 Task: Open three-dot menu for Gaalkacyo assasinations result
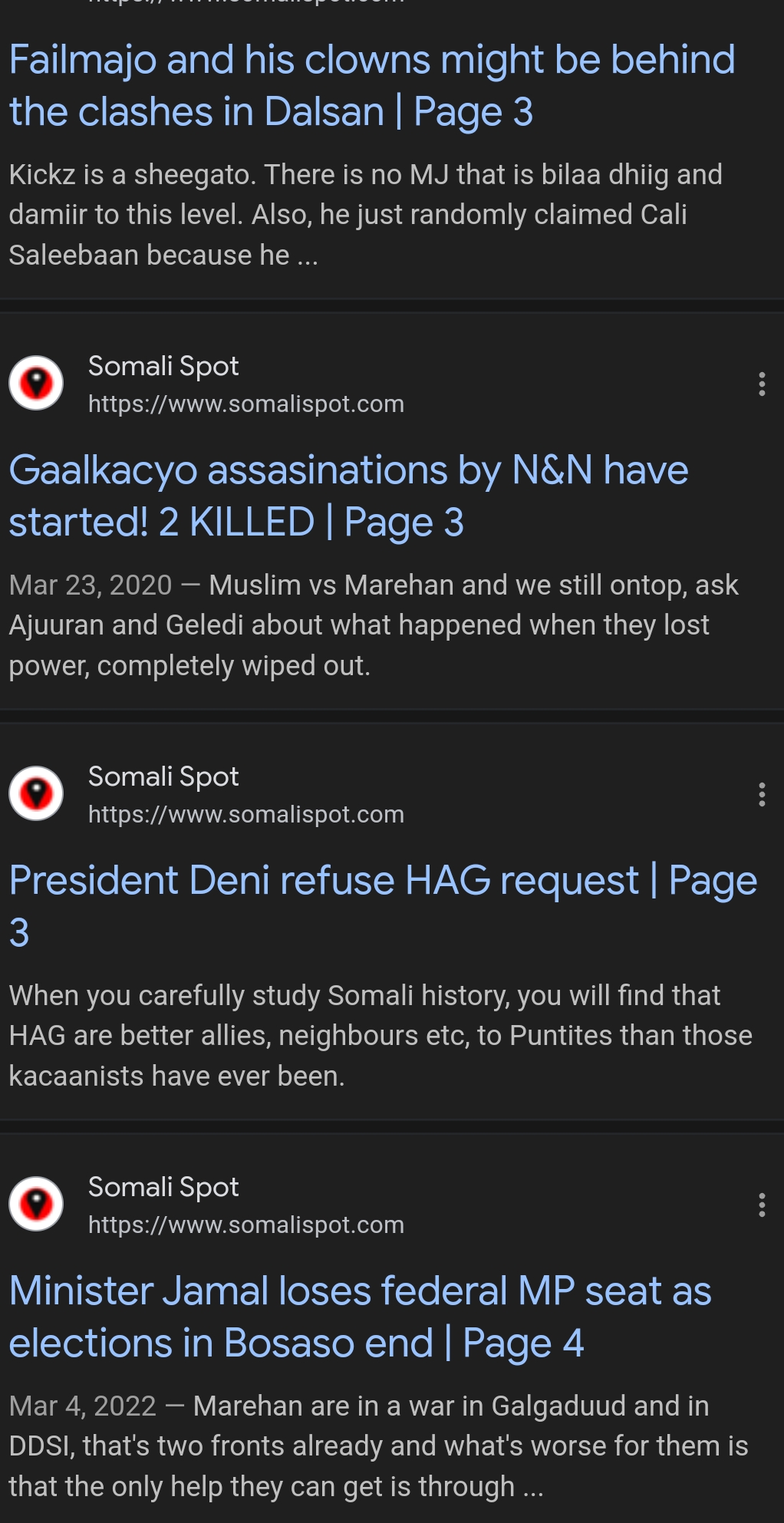[x=761, y=384]
